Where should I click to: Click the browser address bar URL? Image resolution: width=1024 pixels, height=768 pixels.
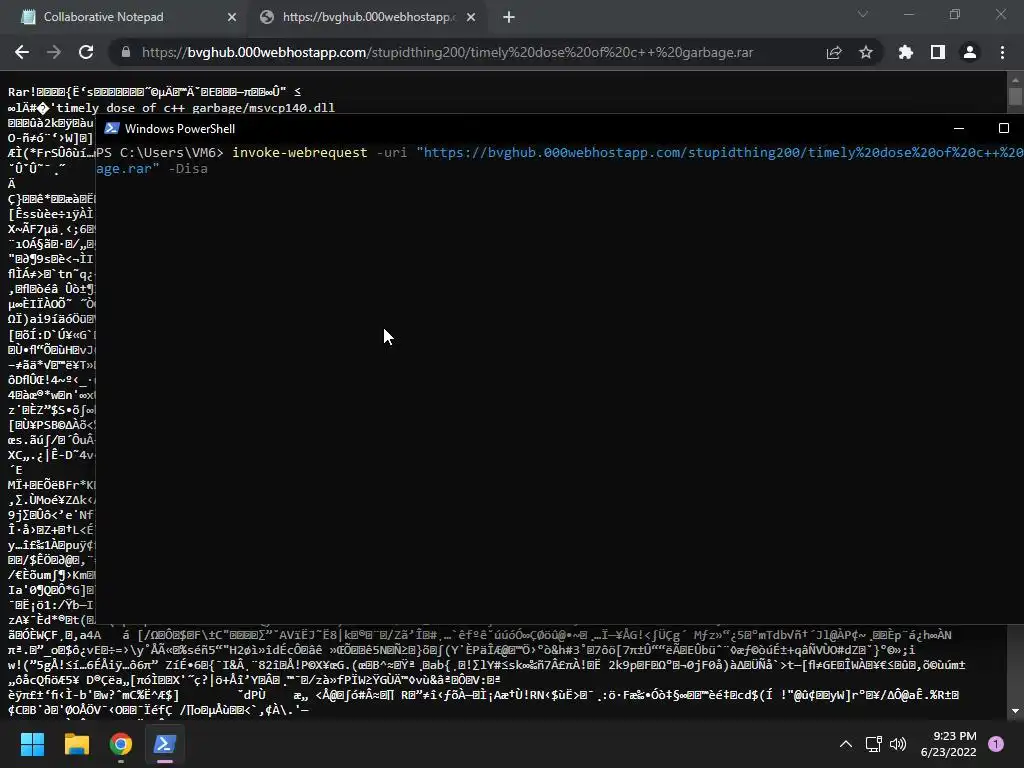pyautogui.click(x=447, y=52)
